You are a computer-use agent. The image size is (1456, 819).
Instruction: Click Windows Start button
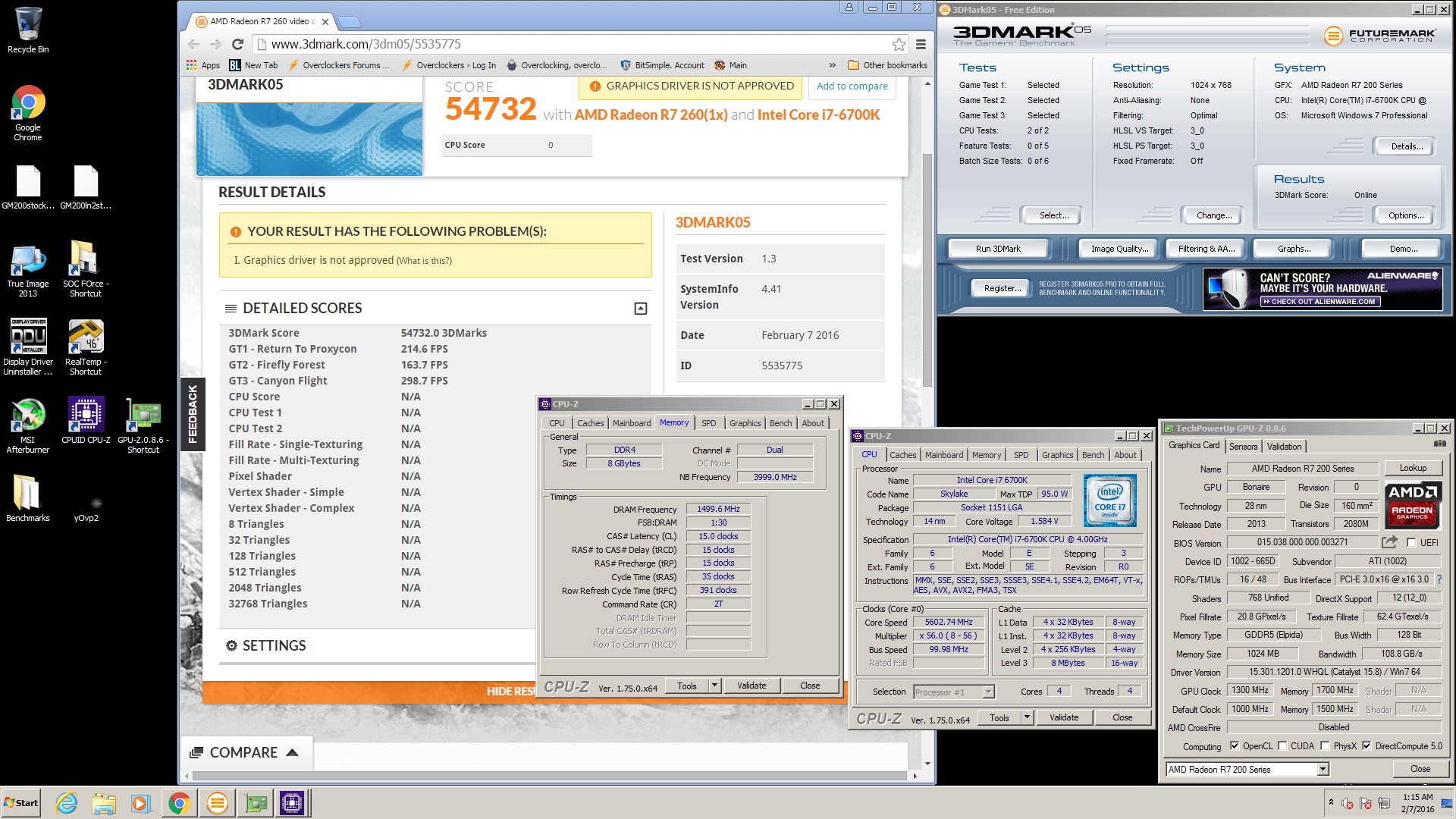tap(21, 802)
